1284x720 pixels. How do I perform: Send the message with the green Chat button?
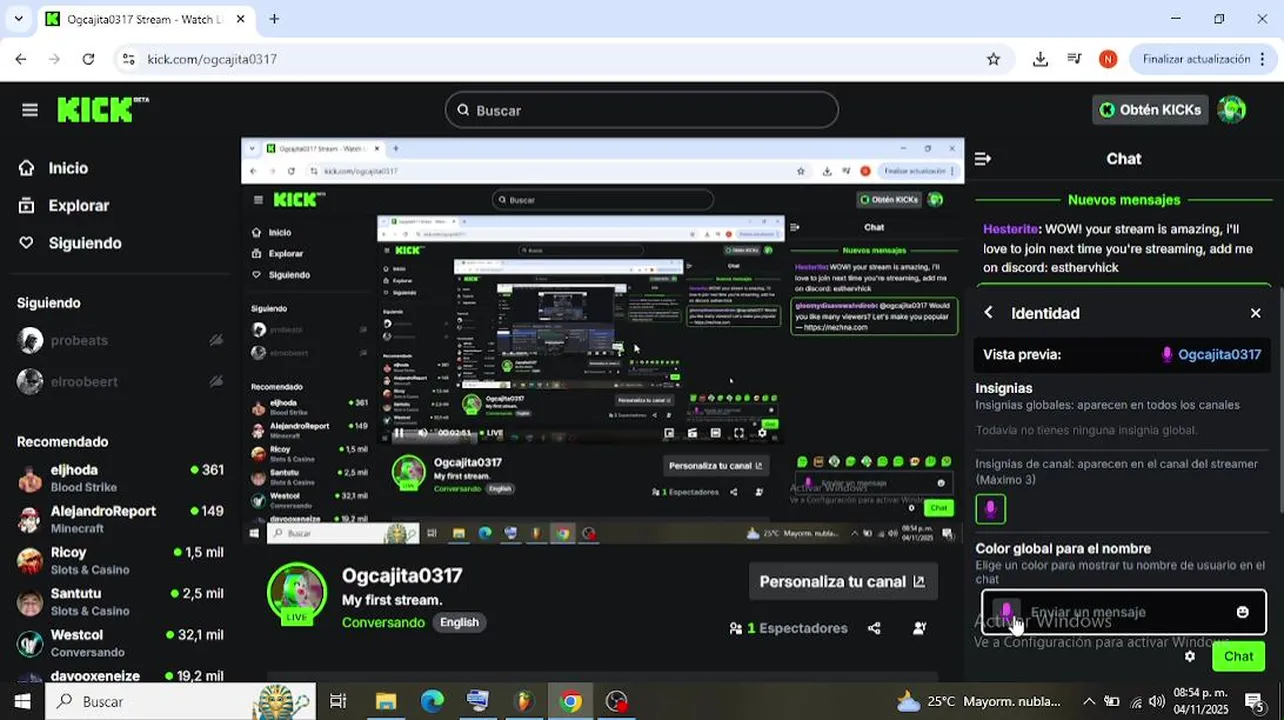point(1238,656)
